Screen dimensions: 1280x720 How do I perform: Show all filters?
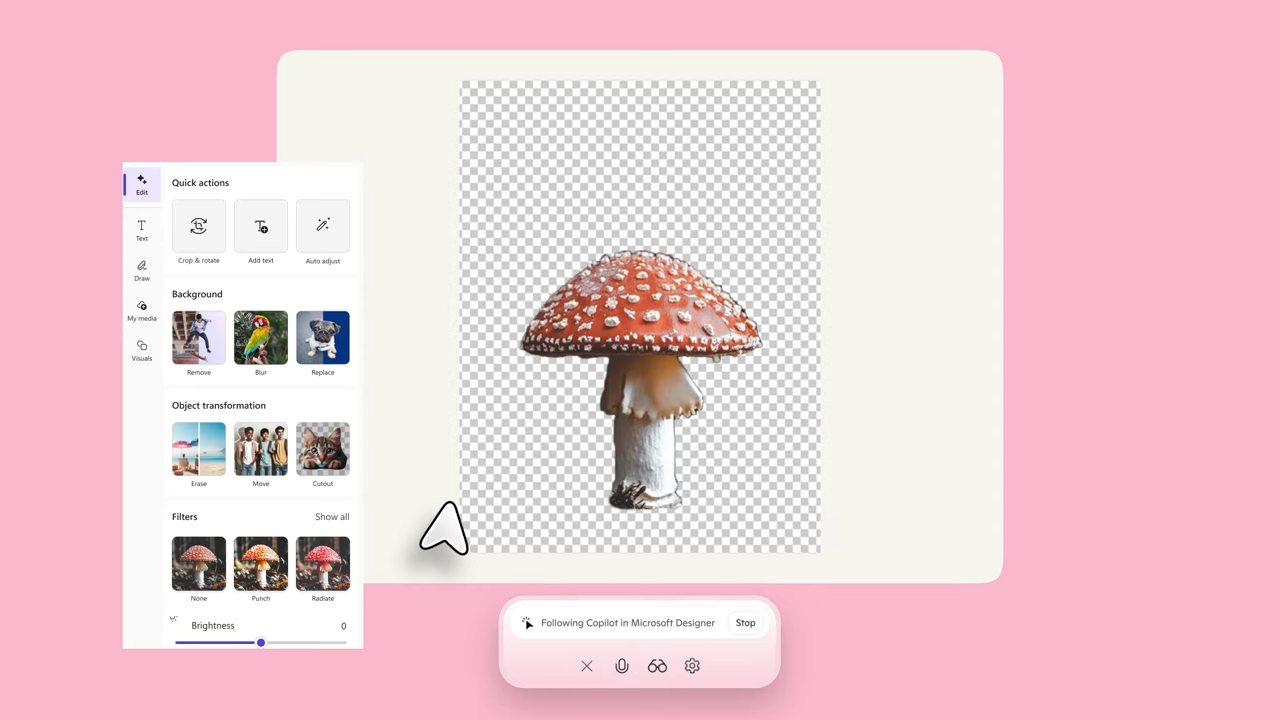(332, 517)
